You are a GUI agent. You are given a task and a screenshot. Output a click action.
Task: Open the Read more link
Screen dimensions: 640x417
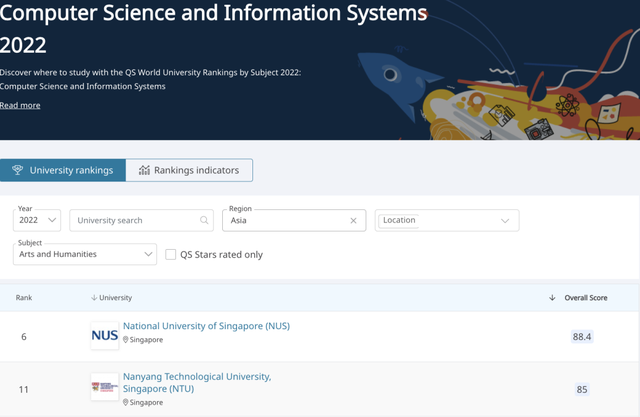click(20, 105)
